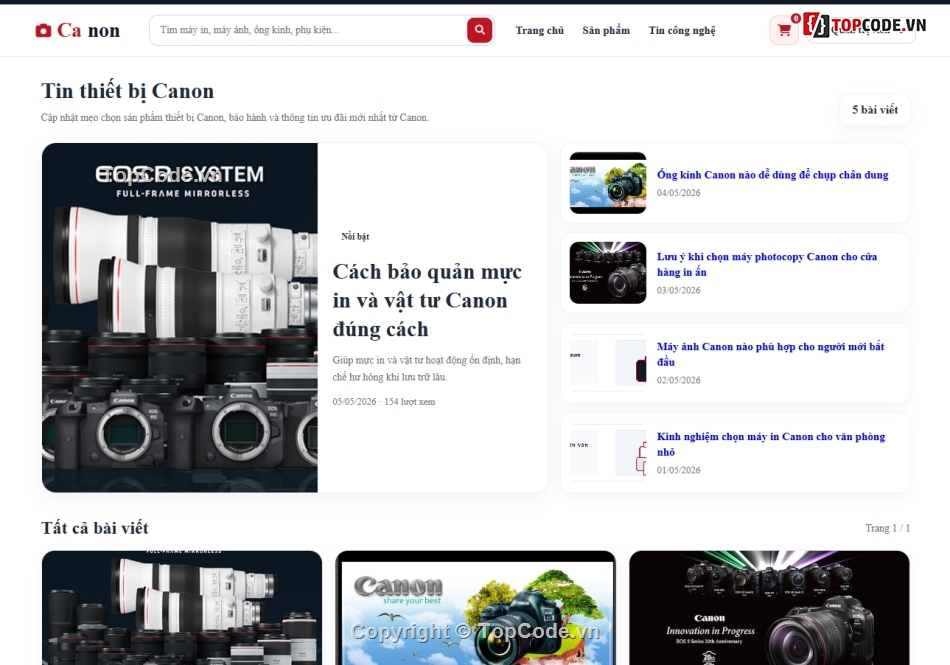
Task: Open the Tin công nghệ menu item
Action: pos(682,30)
